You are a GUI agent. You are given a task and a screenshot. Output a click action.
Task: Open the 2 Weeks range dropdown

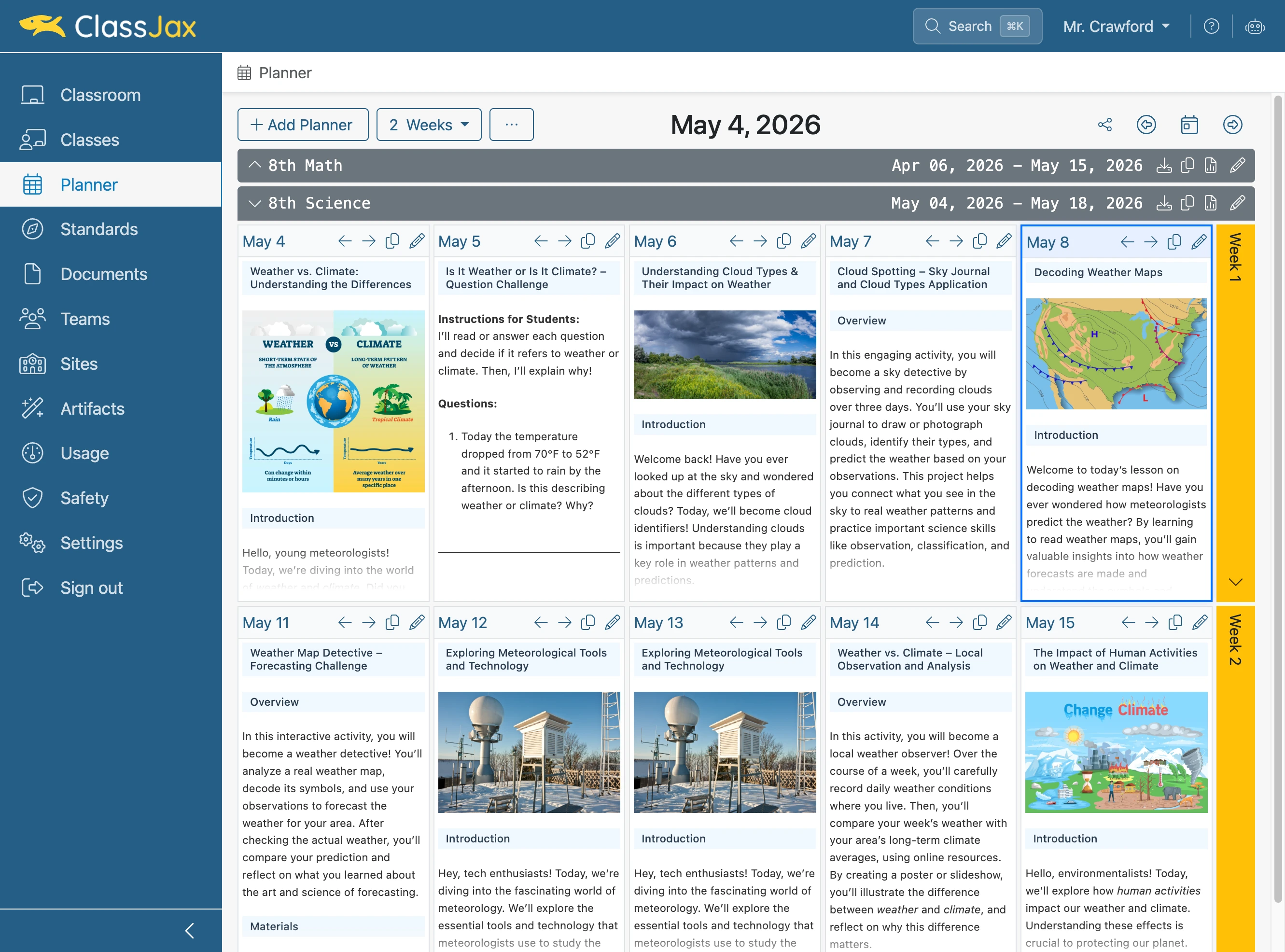[x=429, y=125]
